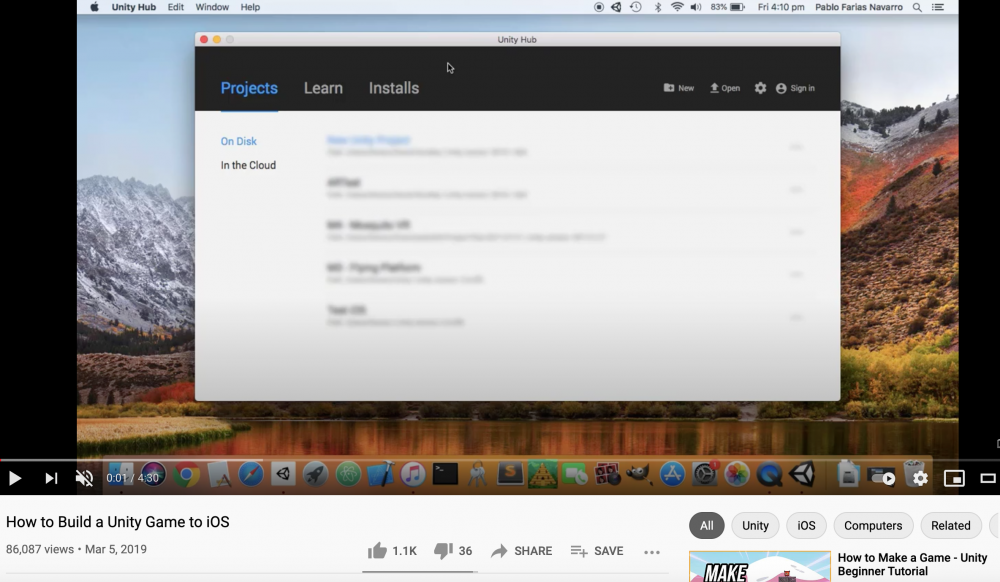Select the All filter chip
Image resolution: width=1000 pixels, height=582 pixels.
coord(707,526)
